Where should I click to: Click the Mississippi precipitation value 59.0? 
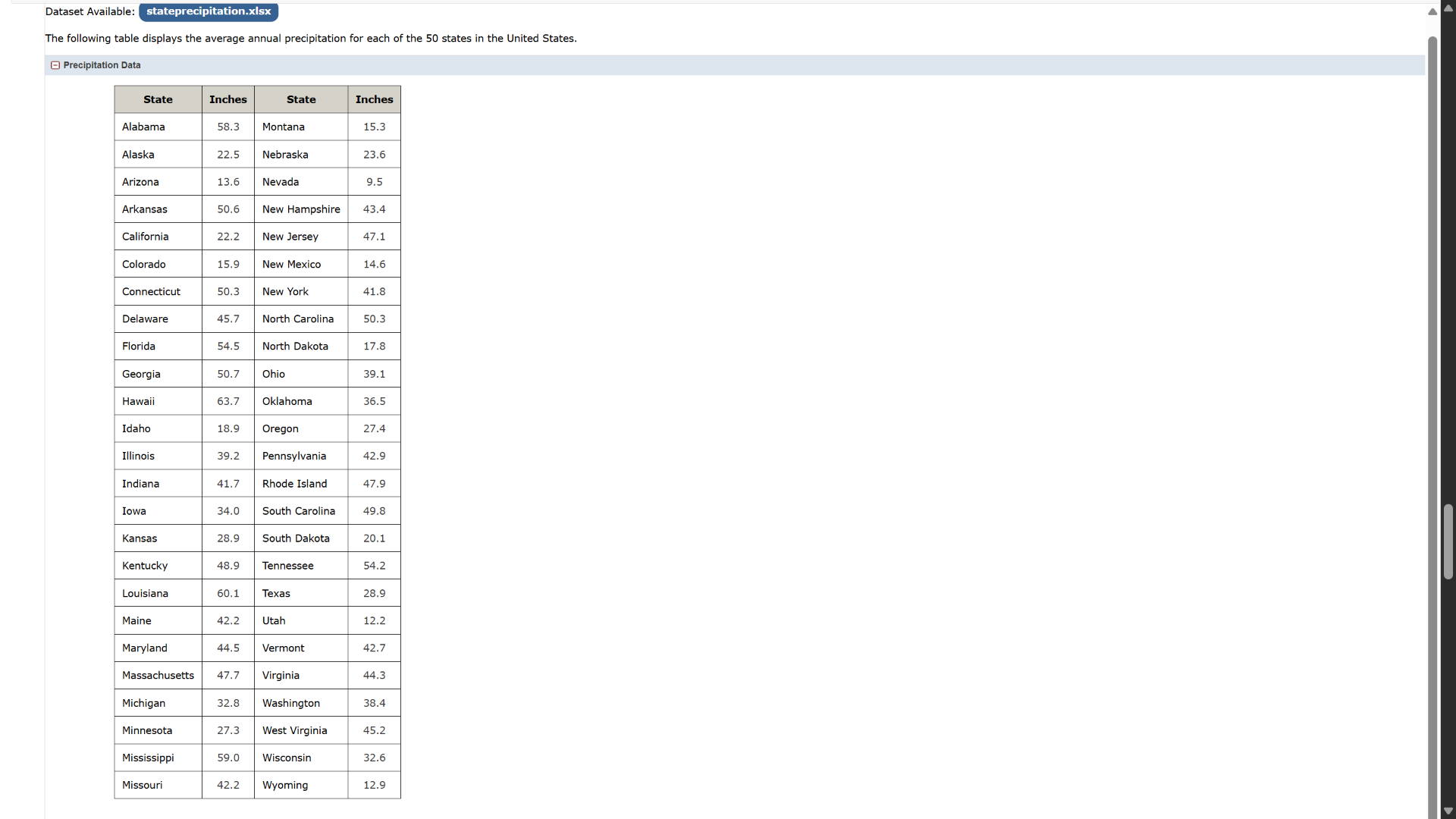pos(227,758)
